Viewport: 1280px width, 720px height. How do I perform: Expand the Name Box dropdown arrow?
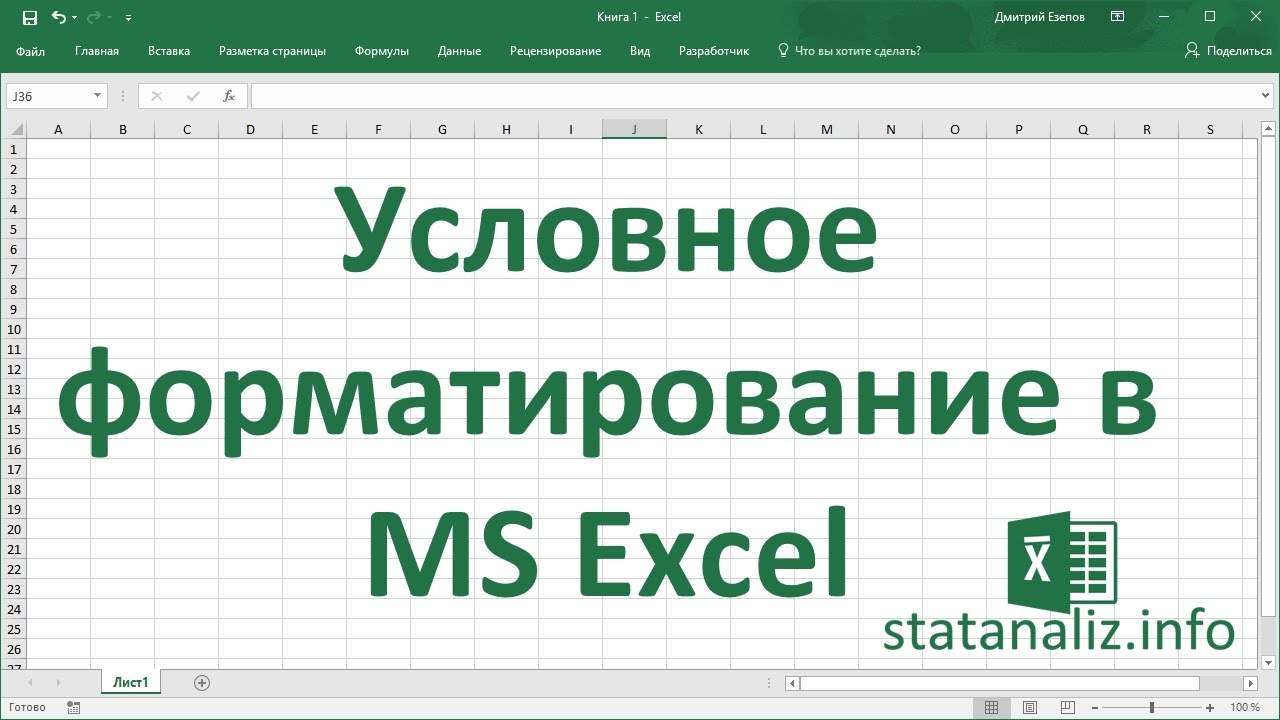point(98,96)
